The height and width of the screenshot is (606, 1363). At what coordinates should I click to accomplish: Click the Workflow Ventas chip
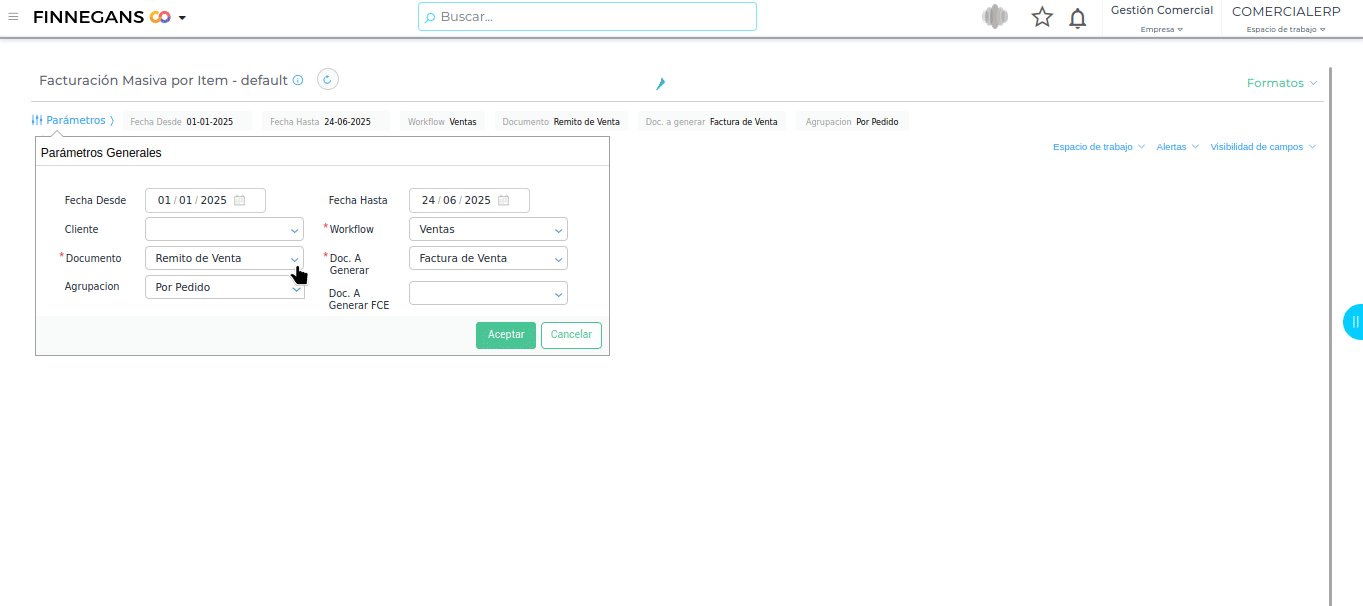point(443,122)
